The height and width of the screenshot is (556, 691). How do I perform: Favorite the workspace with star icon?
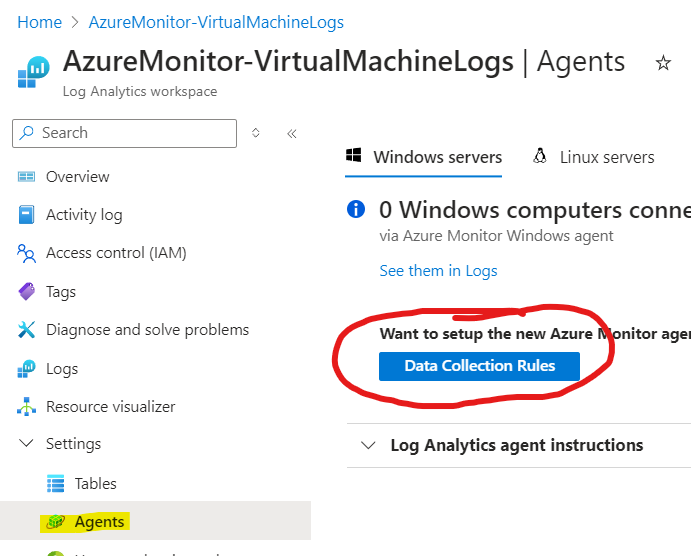[x=663, y=63]
